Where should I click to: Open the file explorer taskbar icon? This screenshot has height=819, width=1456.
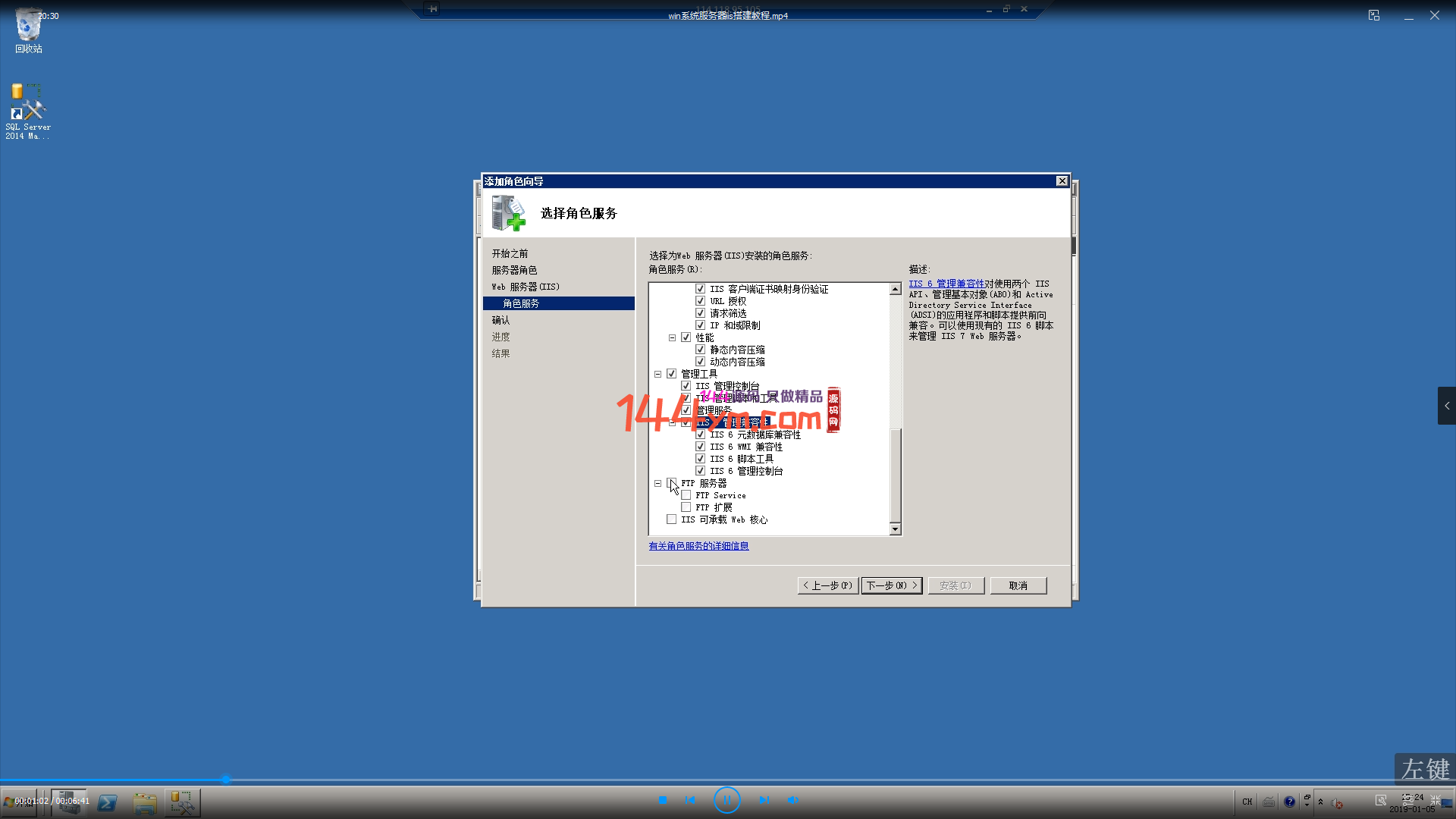(x=144, y=802)
